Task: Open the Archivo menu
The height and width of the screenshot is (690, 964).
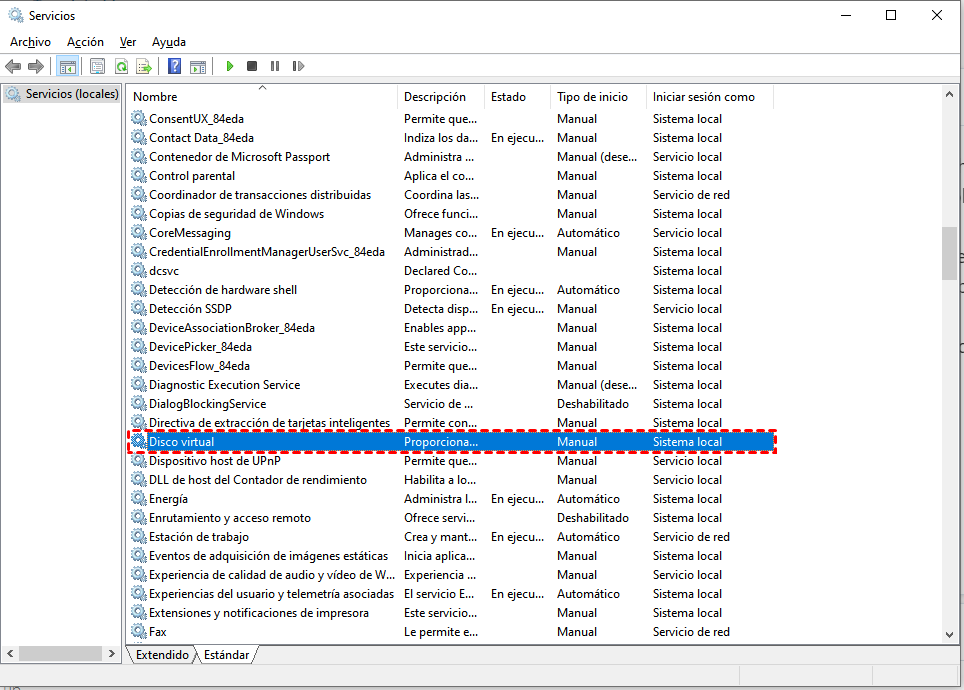Action: coord(30,42)
